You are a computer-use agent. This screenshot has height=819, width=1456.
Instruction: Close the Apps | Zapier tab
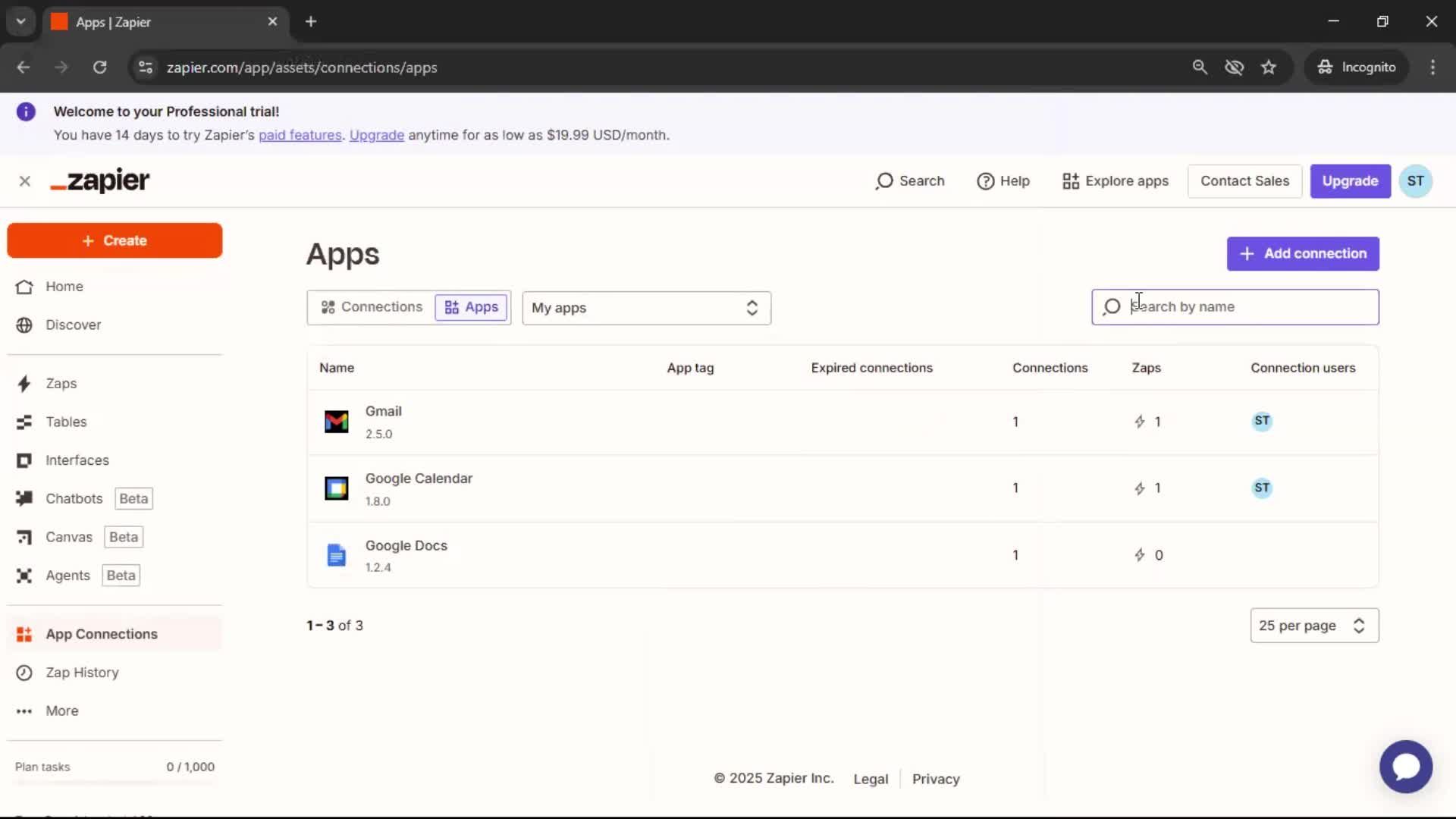coord(272,22)
